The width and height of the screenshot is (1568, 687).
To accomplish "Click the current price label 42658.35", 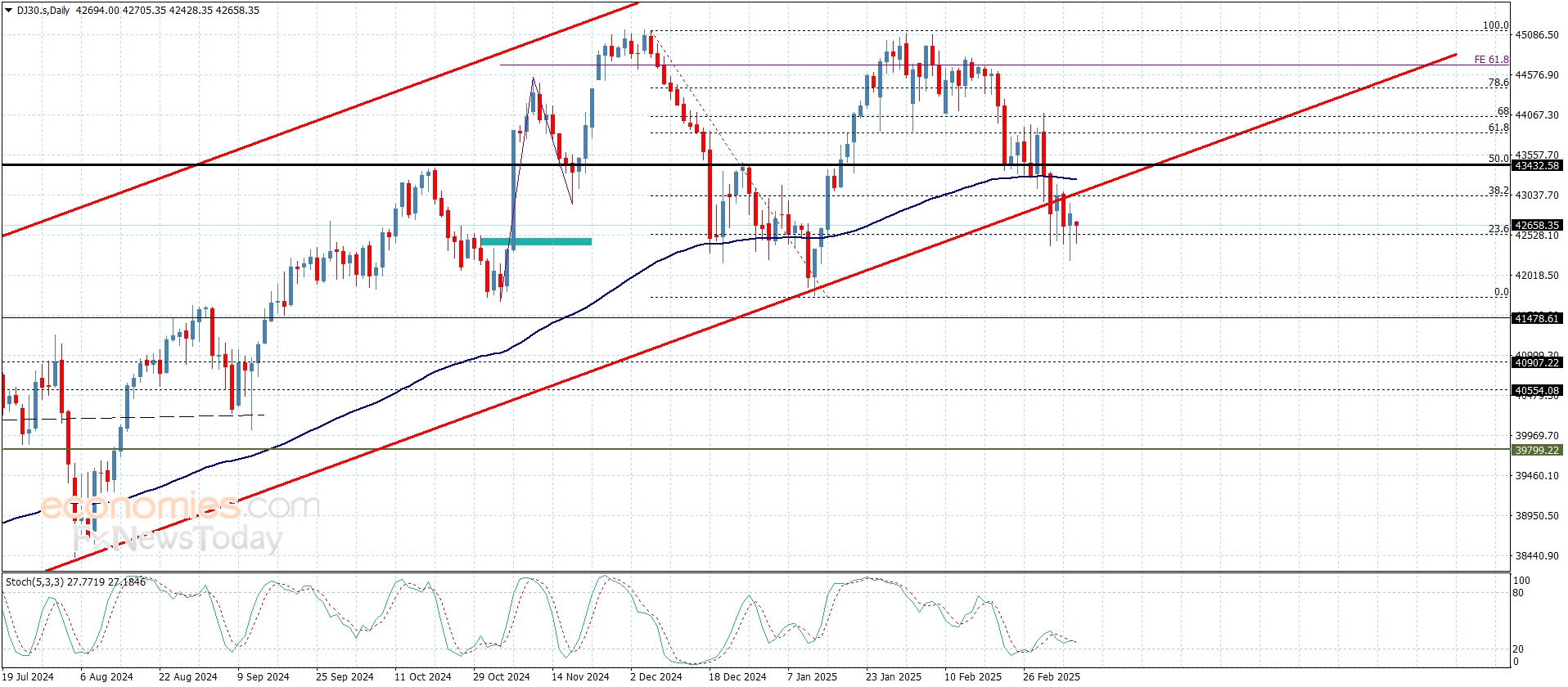I will coord(1537,225).
